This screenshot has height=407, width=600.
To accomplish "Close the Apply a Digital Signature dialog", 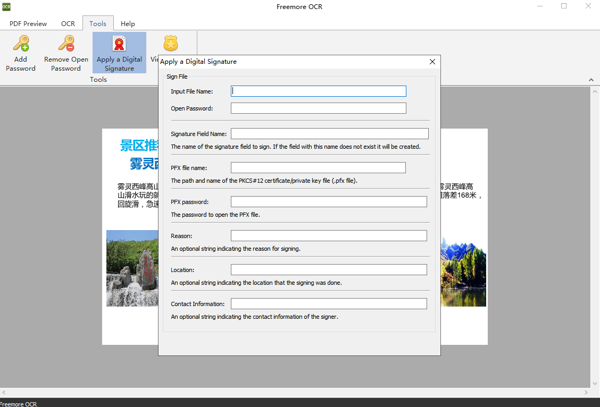I will [x=432, y=62].
